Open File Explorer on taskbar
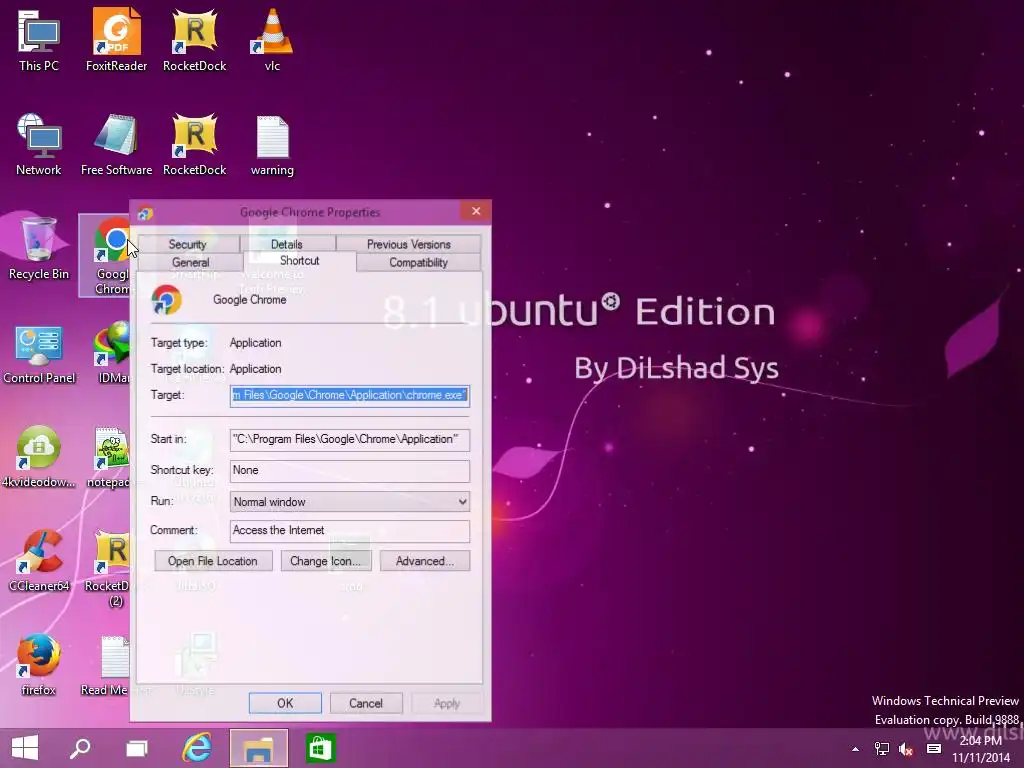 (x=259, y=748)
